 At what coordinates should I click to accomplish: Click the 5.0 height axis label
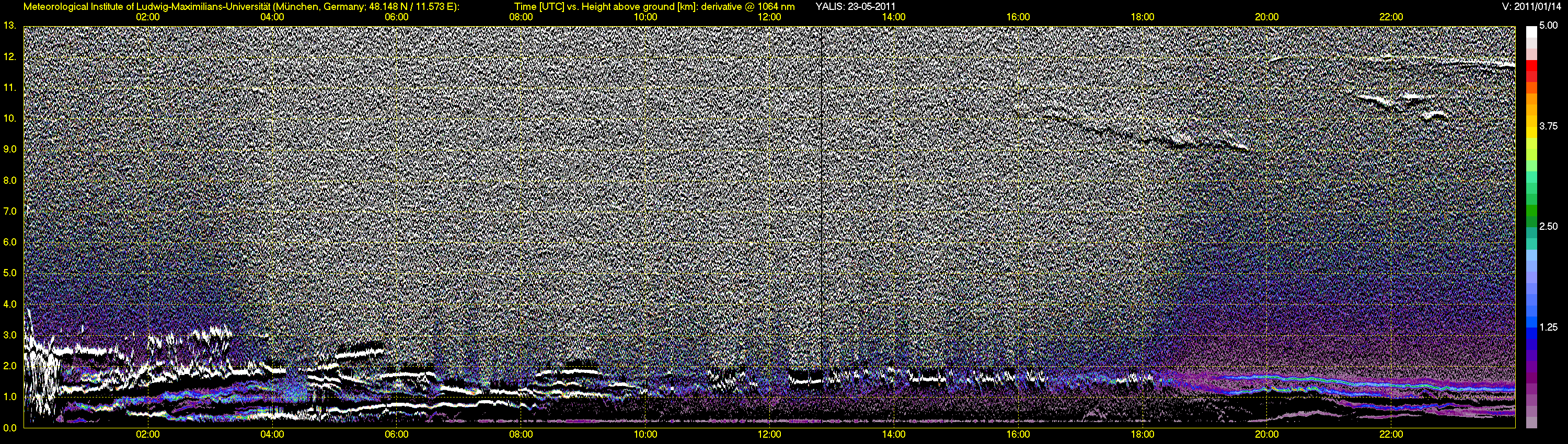(x=9, y=273)
